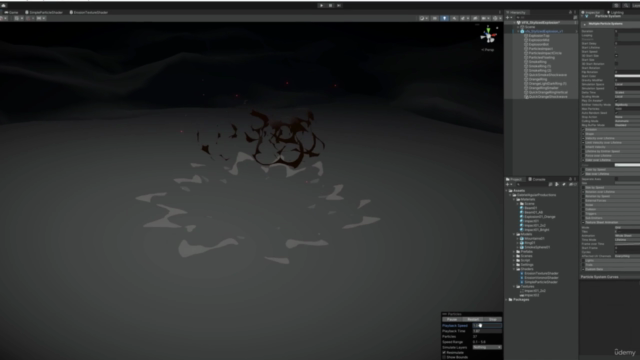Open the draw mode dropdown in the Scene toolbar
The width and height of the screenshot is (640, 360).
pyautogui.click(x=423, y=18)
